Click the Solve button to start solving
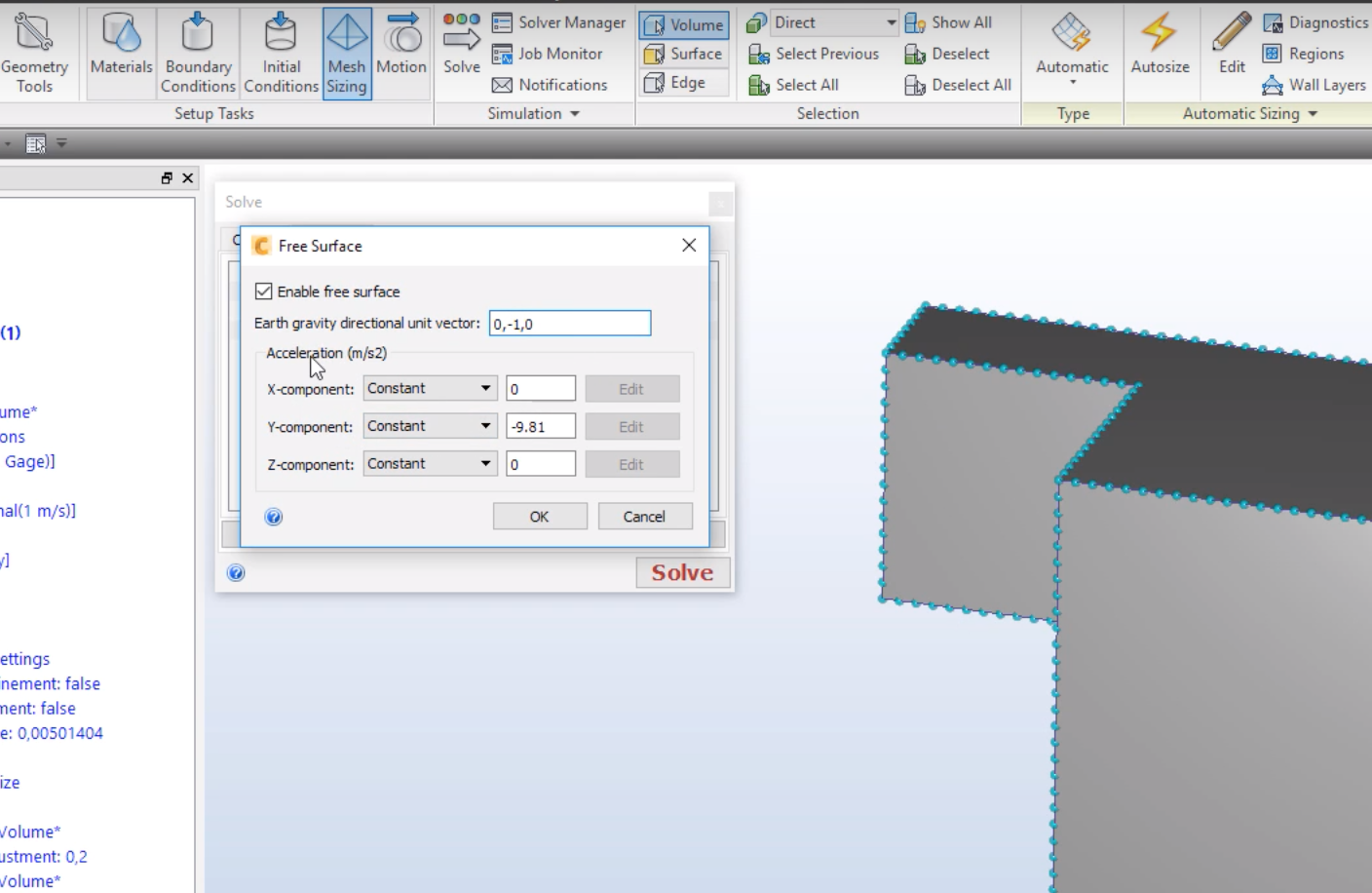The height and width of the screenshot is (893, 1372). coord(682,572)
